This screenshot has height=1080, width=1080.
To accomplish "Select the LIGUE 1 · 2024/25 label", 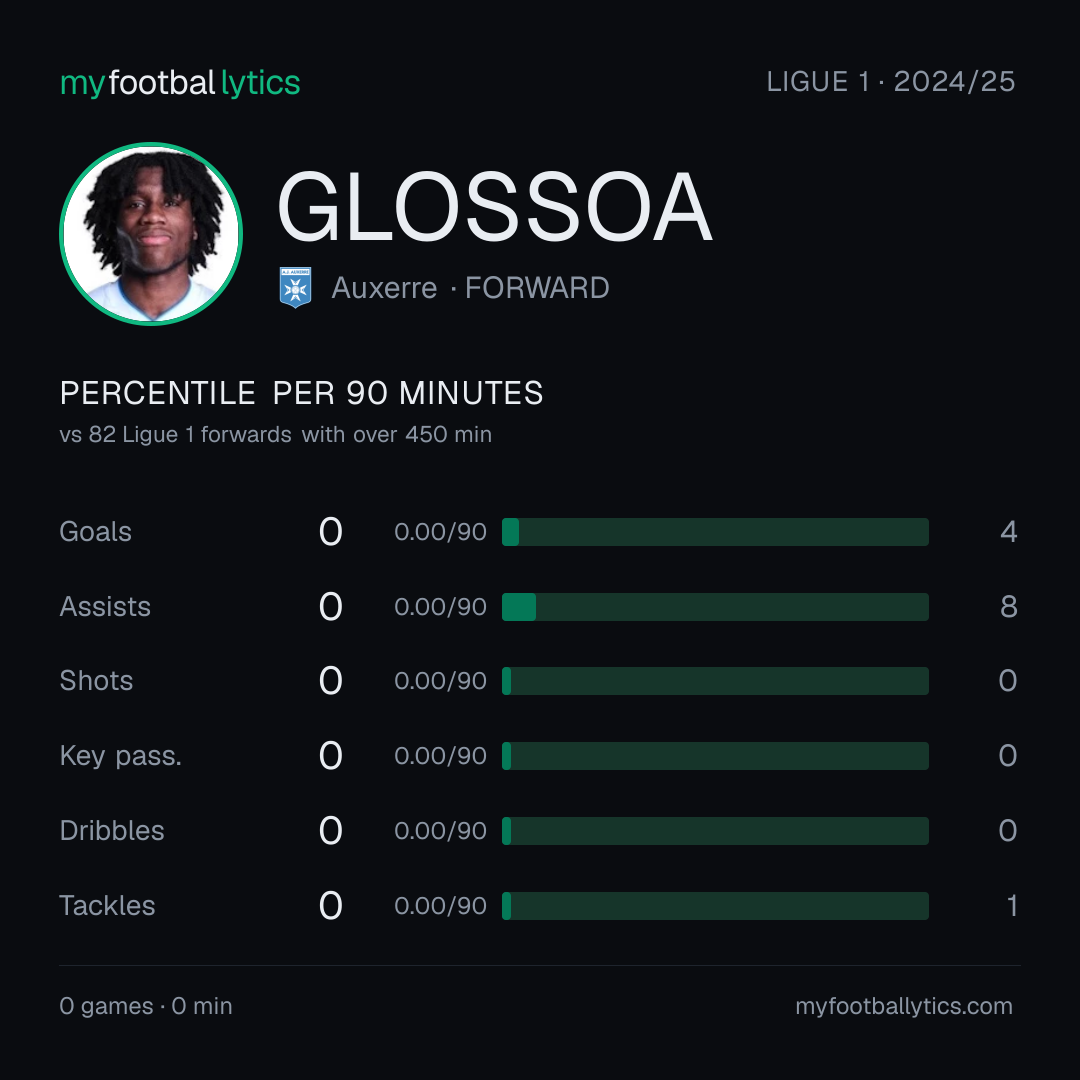I will tap(891, 82).
